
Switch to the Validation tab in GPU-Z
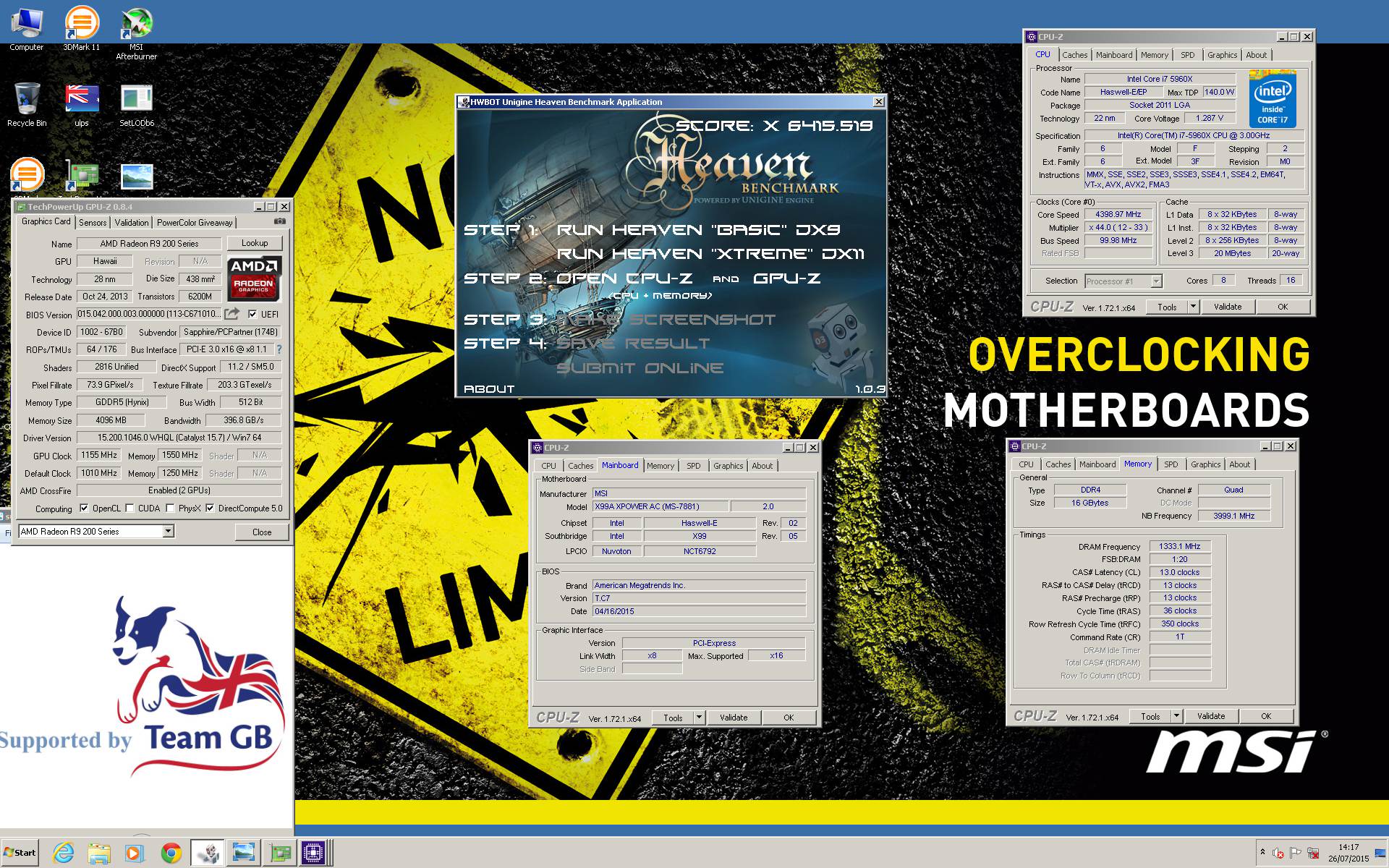click(x=132, y=223)
